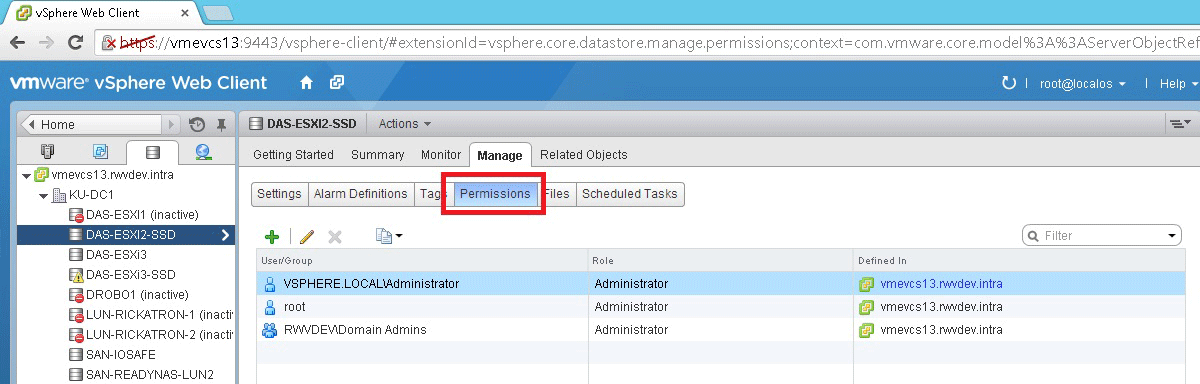Viewport: 1200px width, 384px height.
Task: Select DAS-ESXI1 (inactive) in the tree
Action: pyautogui.click(x=142, y=215)
